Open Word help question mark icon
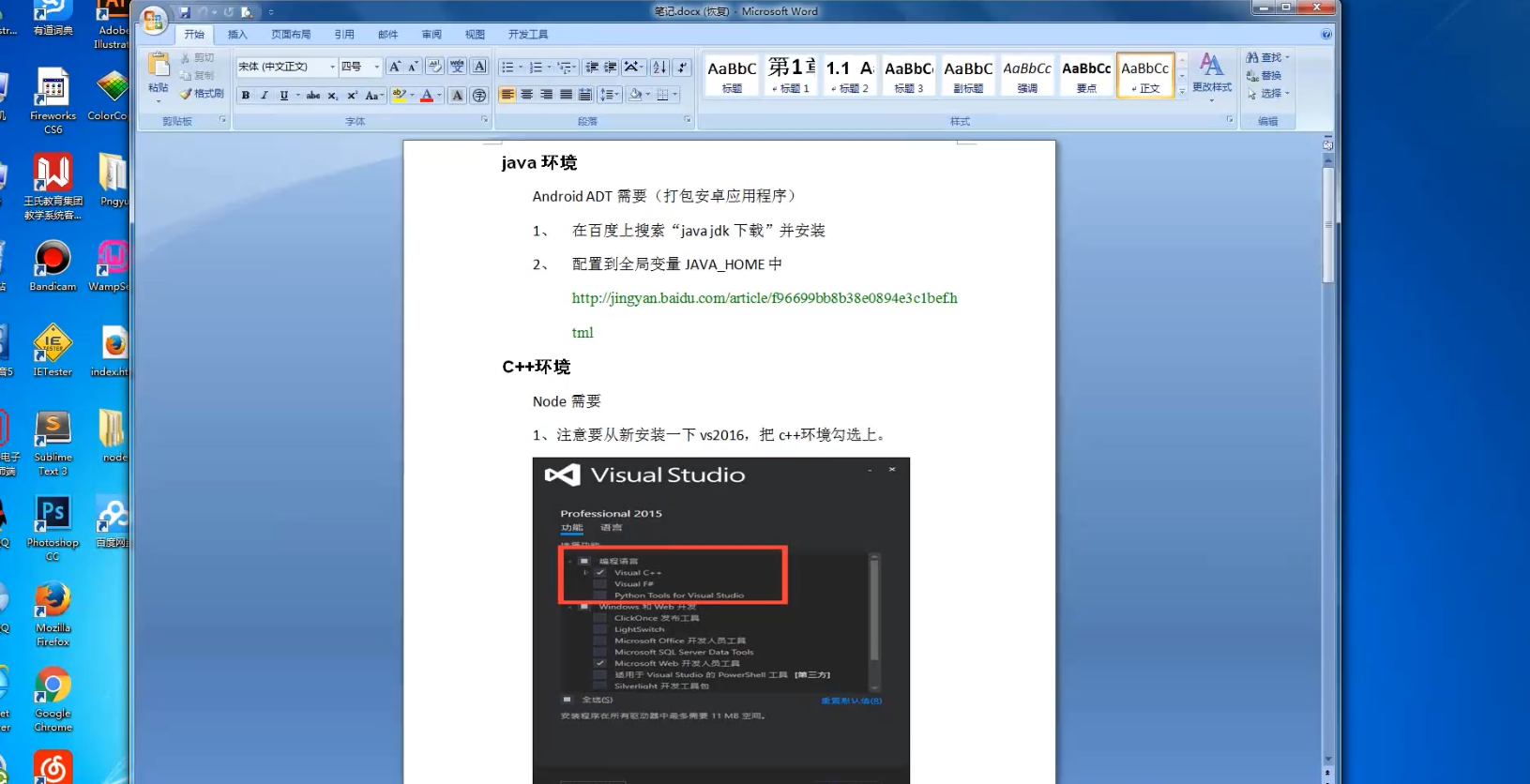 1326,34
